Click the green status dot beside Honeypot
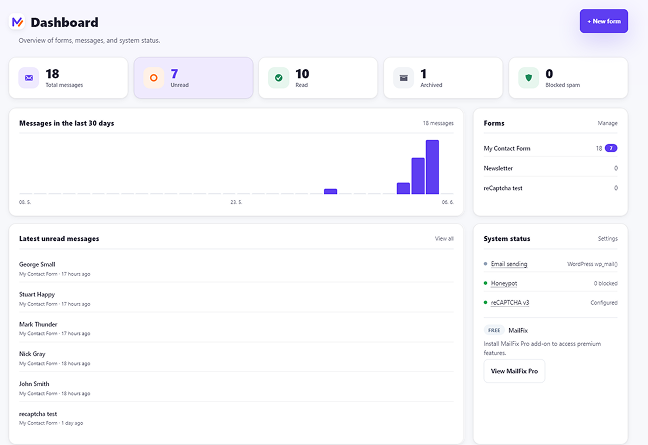The width and height of the screenshot is (648, 445). [x=485, y=283]
